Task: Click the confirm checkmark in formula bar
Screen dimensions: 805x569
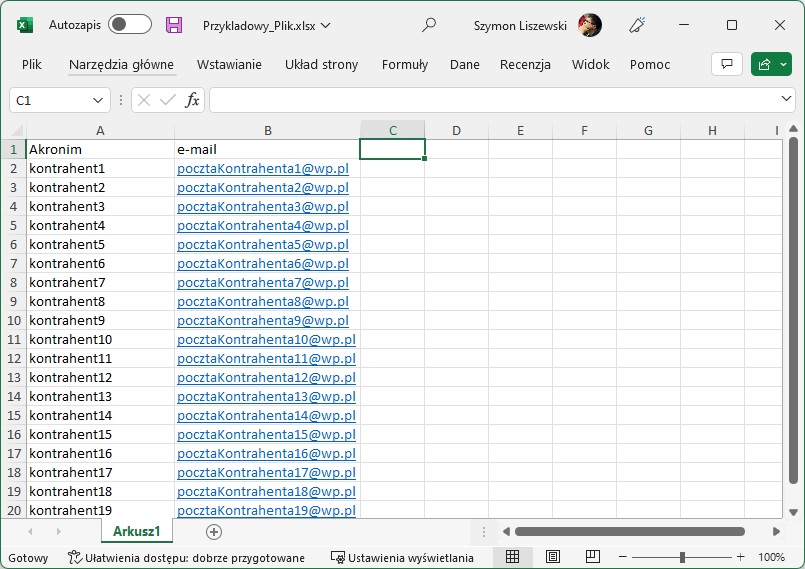Action: pos(167,100)
